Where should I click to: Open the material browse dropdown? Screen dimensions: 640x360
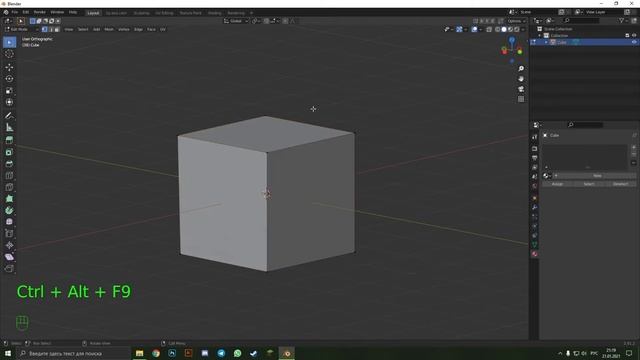[x=547, y=176]
